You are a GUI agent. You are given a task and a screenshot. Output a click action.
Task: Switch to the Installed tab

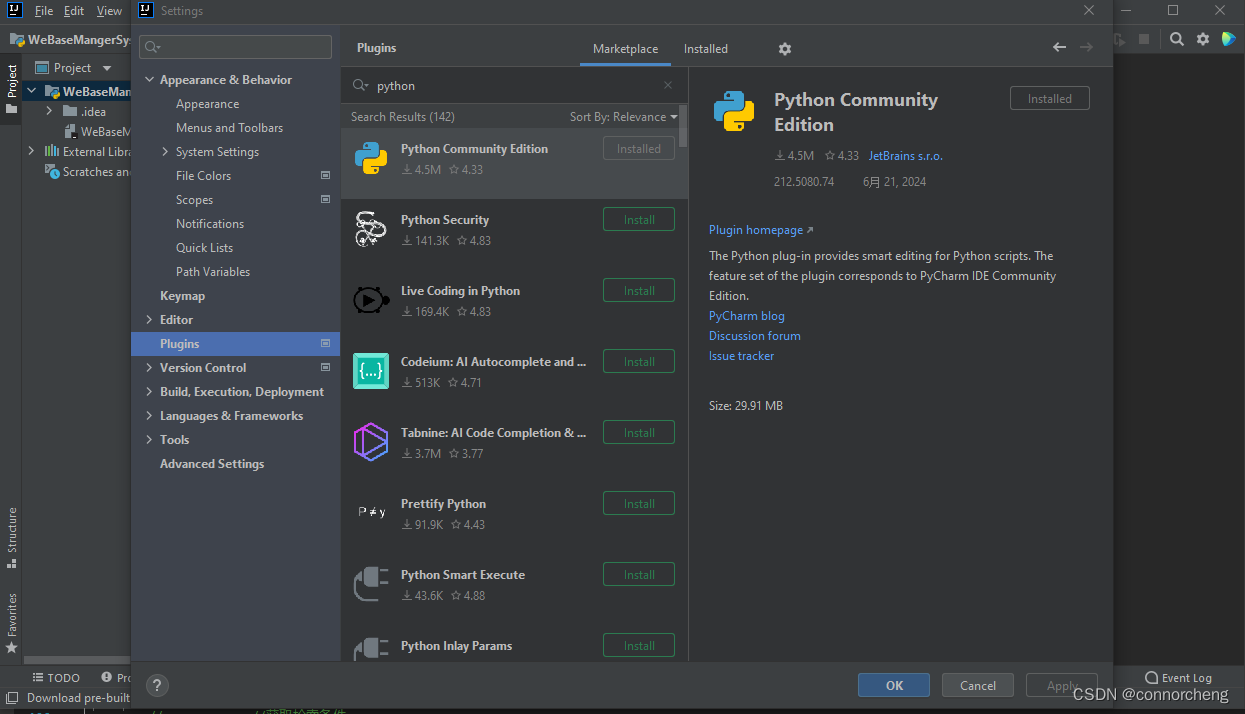pyautogui.click(x=706, y=49)
